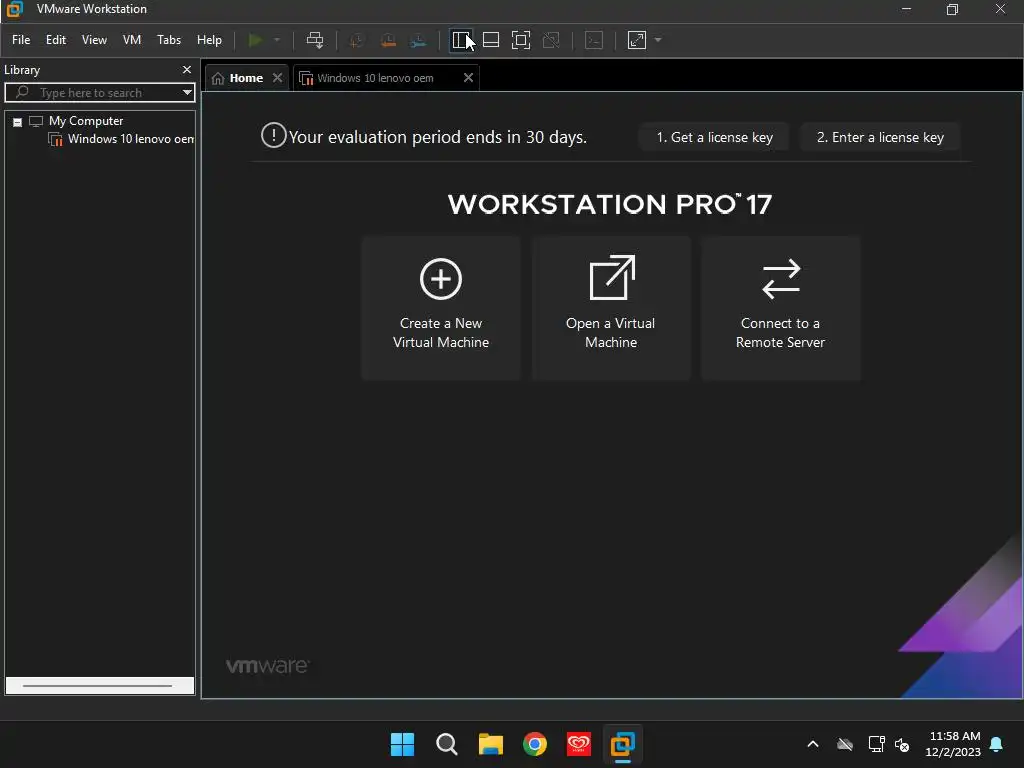Screen dimensions: 1024x768
Task: Open the View menu
Action: pyautogui.click(x=94, y=40)
